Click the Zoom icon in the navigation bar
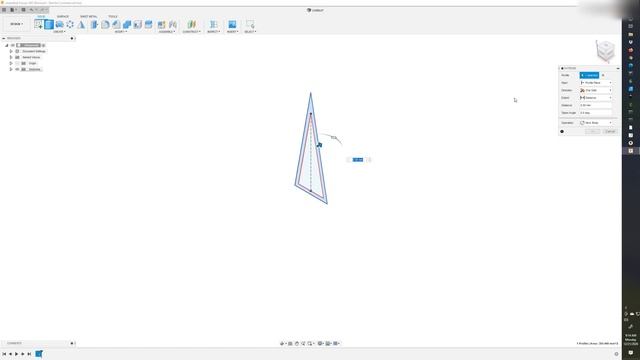The image size is (640, 360). (x=303, y=344)
